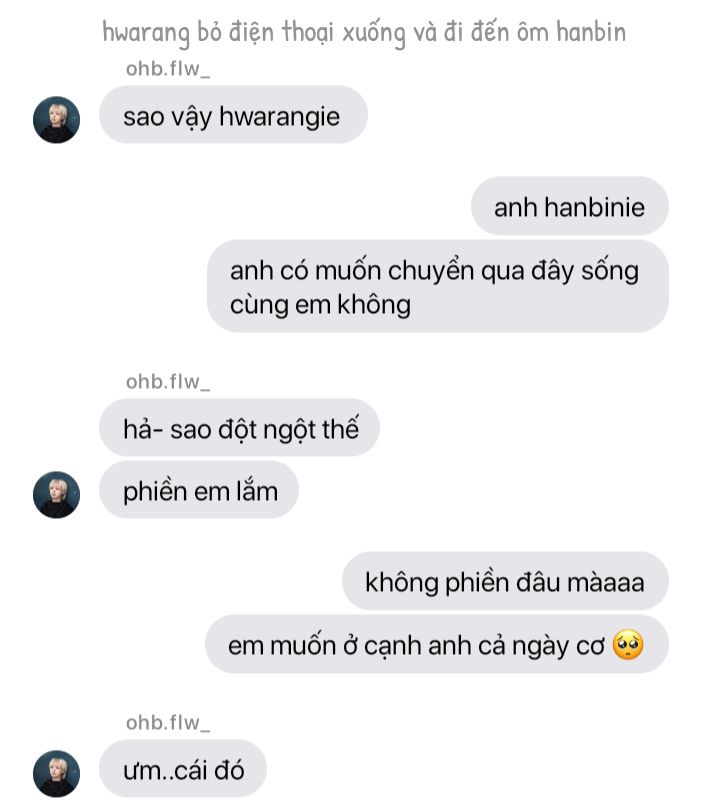The image size is (720, 808).
Task: Tap ohb.flw_ label above "hả- sao đột ngột thế"
Action: click(x=168, y=382)
